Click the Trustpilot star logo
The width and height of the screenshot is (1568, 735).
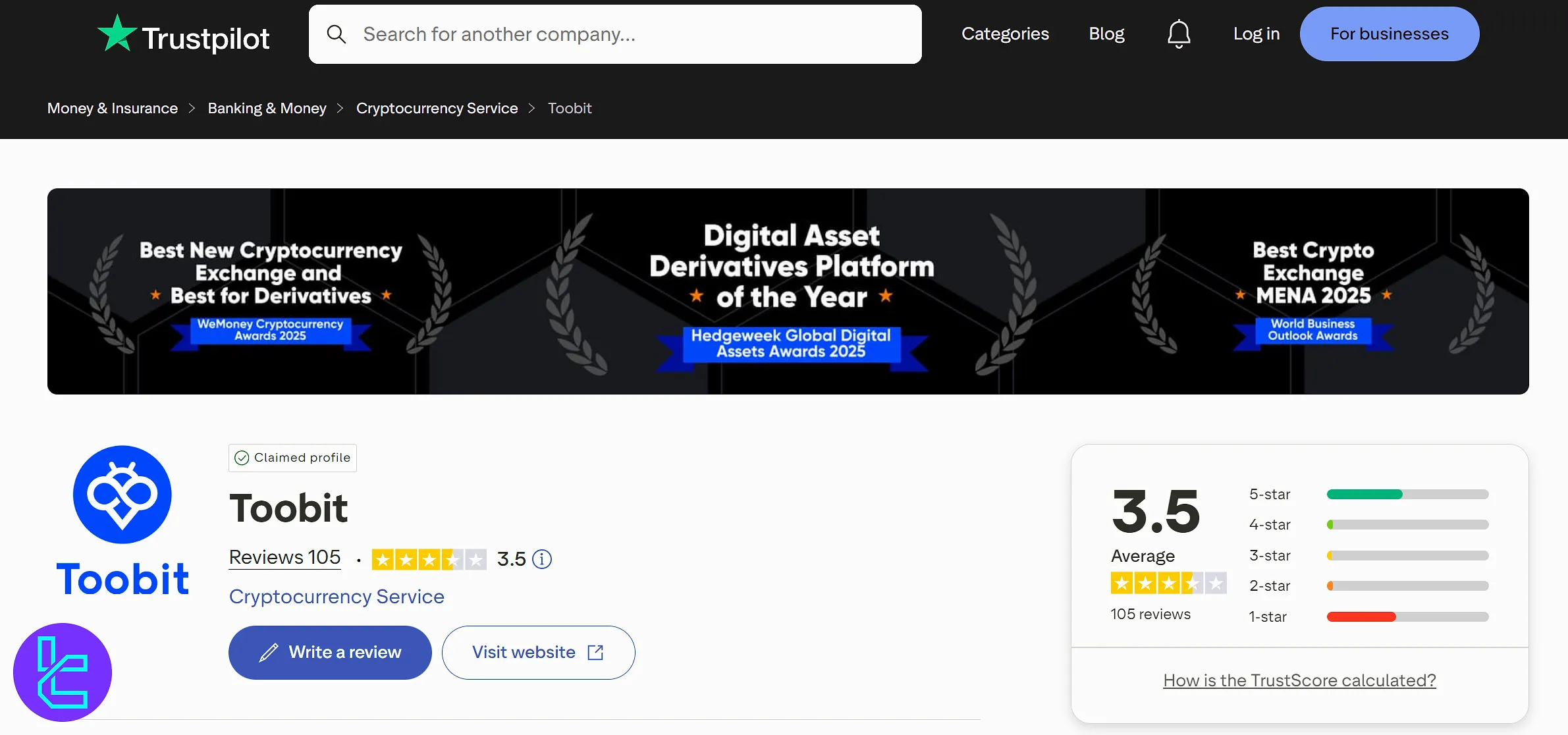pos(116,33)
